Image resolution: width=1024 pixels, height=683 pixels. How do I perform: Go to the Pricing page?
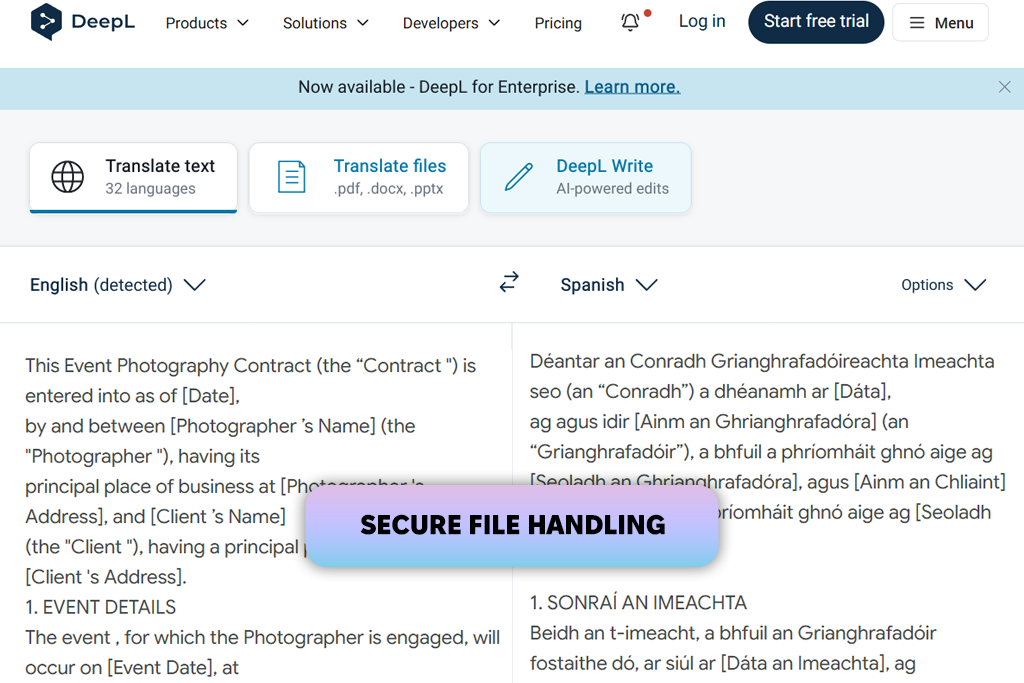tap(558, 23)
